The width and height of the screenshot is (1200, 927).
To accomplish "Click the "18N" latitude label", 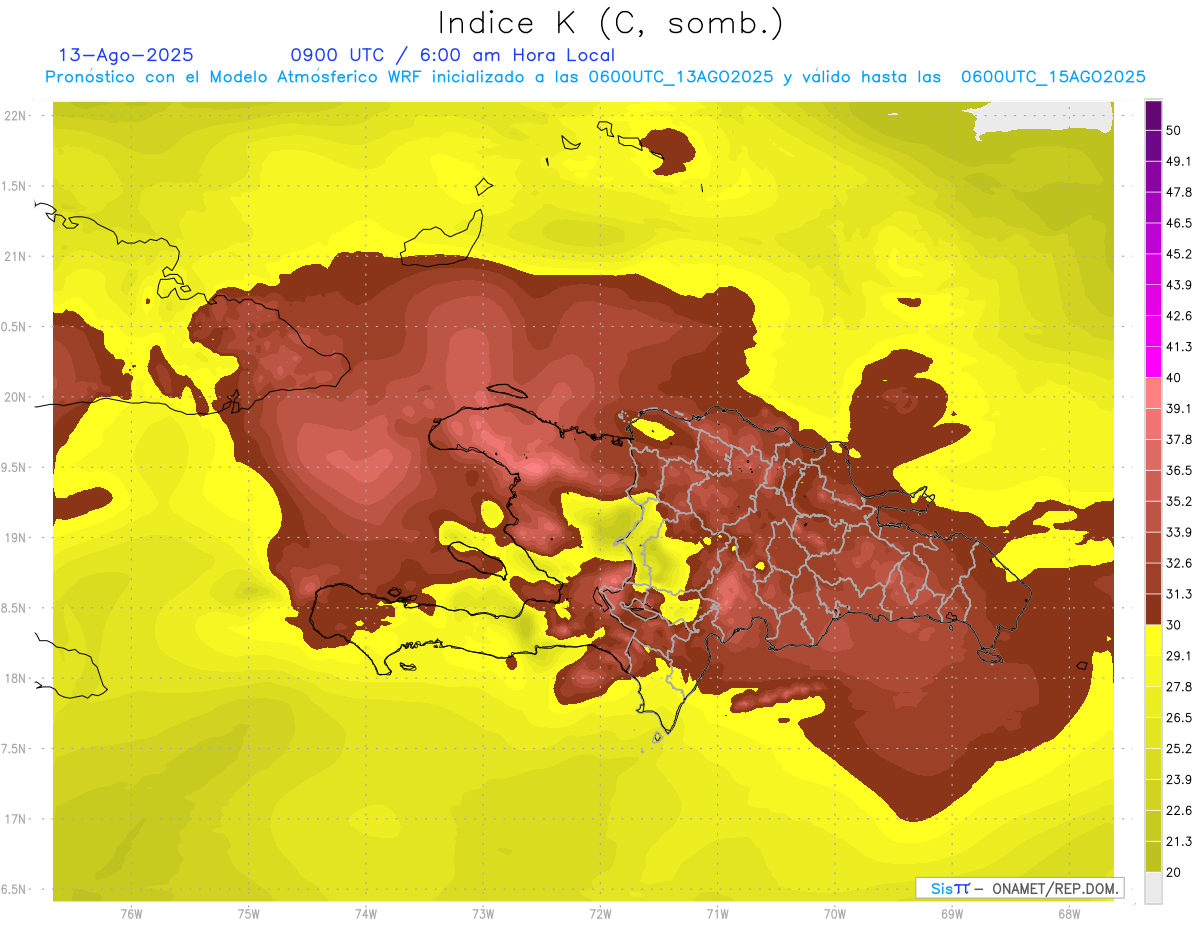I will tap(16, 679).
